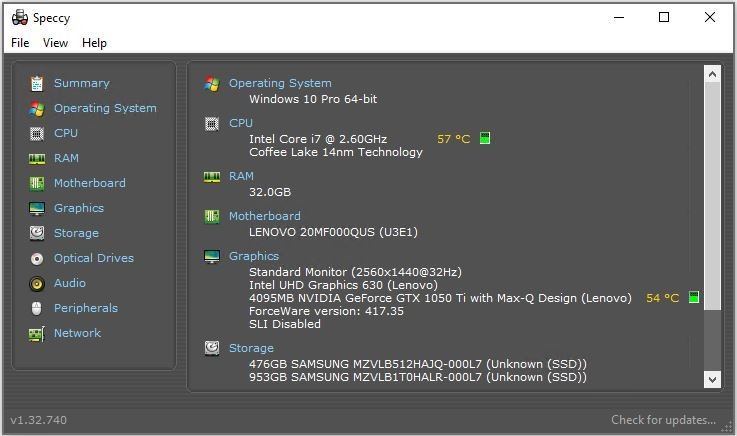Click the CPU chip icon in main panel
737x436 pixels.
(x=212, y=124)
